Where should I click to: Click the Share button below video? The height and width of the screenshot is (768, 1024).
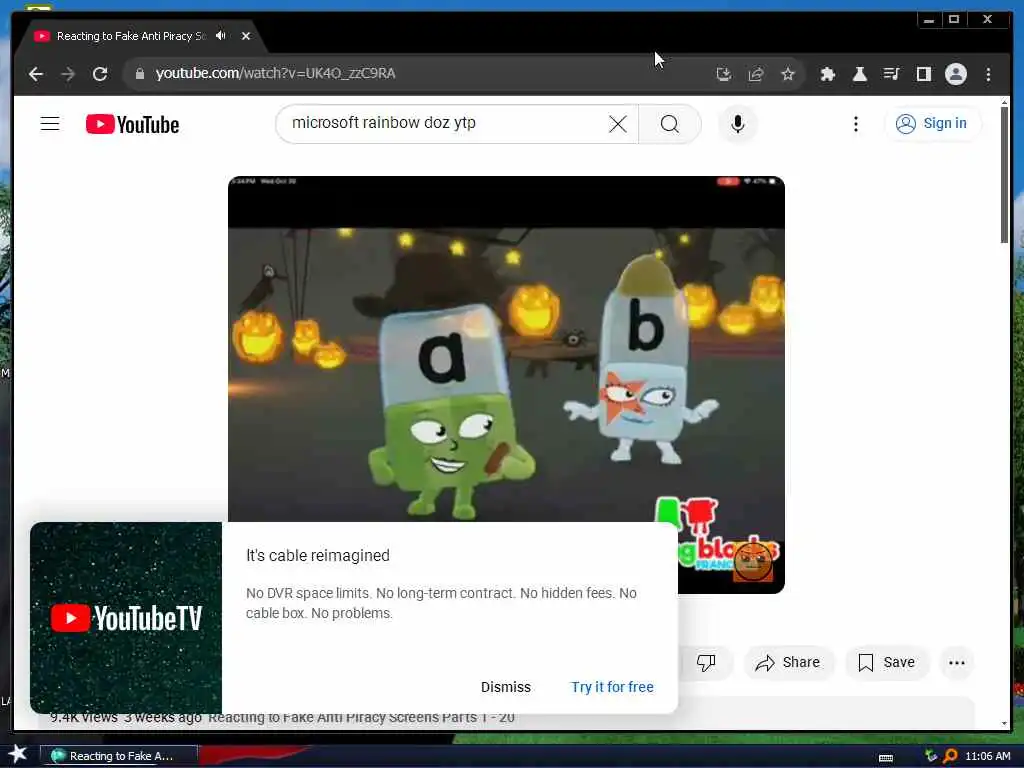[788, 662]
